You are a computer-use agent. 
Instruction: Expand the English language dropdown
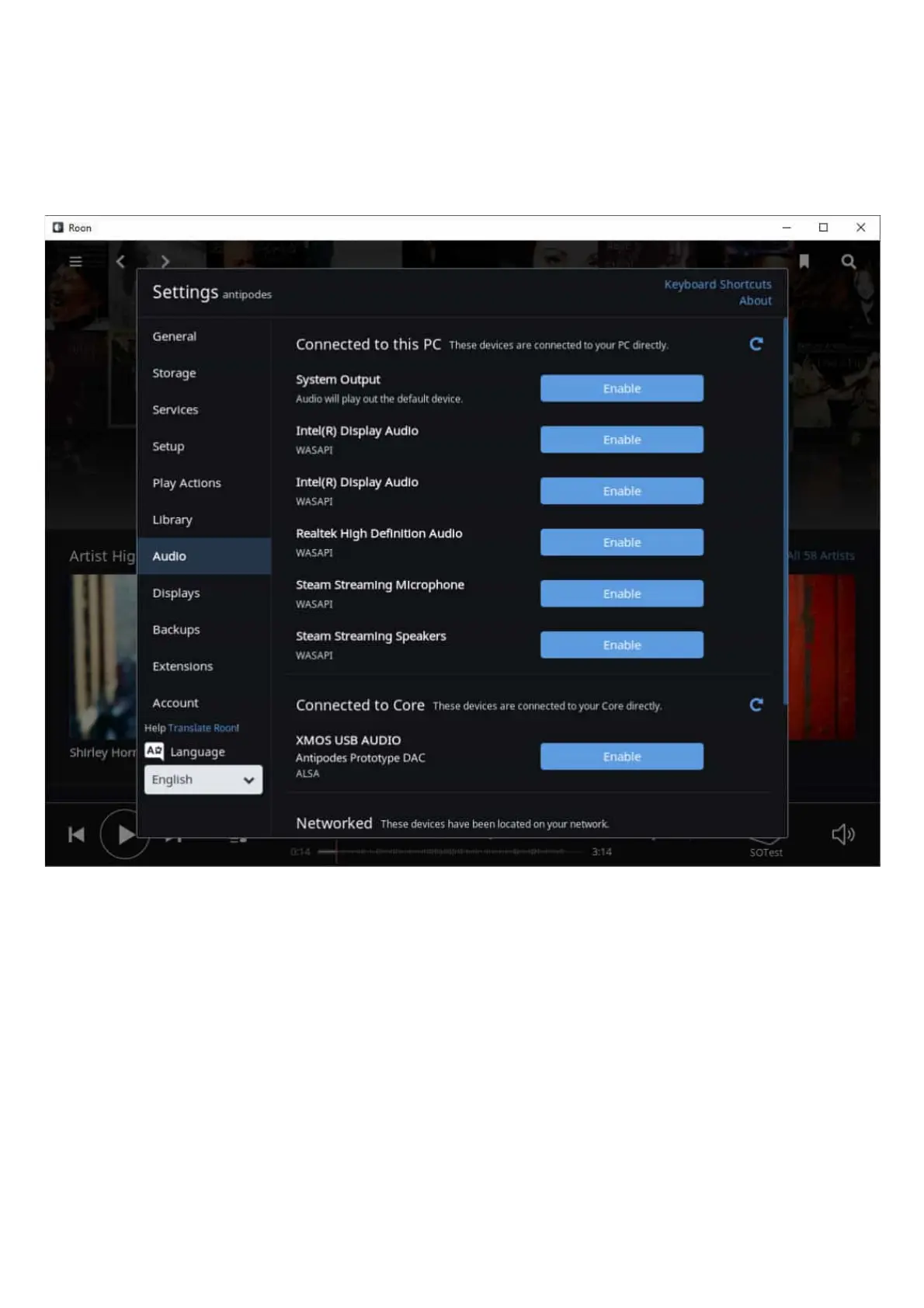click(203, 780)
